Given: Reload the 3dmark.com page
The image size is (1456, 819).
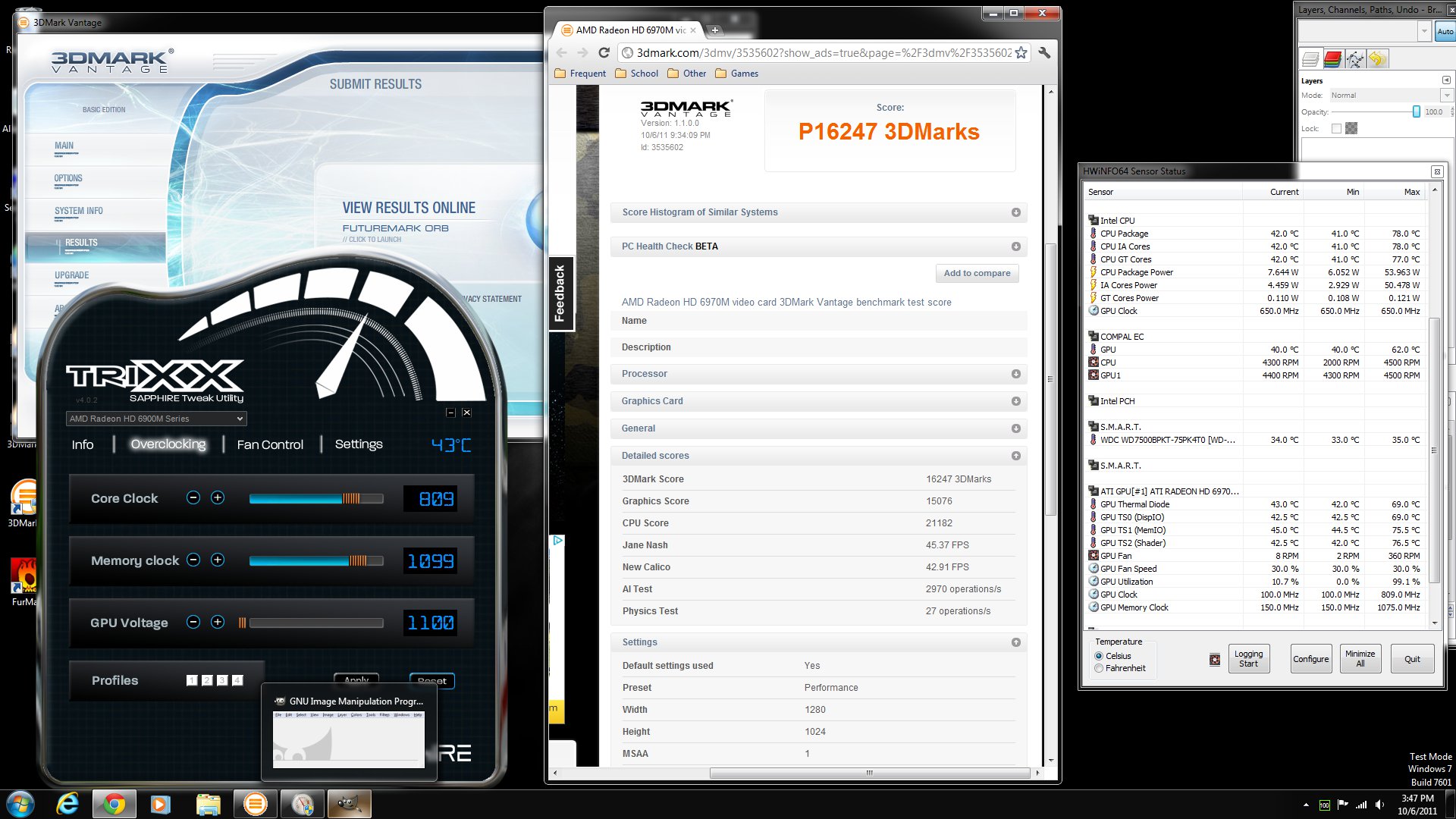Looking at the screenshot, I should pyautogui.click(x=604, y=52).
